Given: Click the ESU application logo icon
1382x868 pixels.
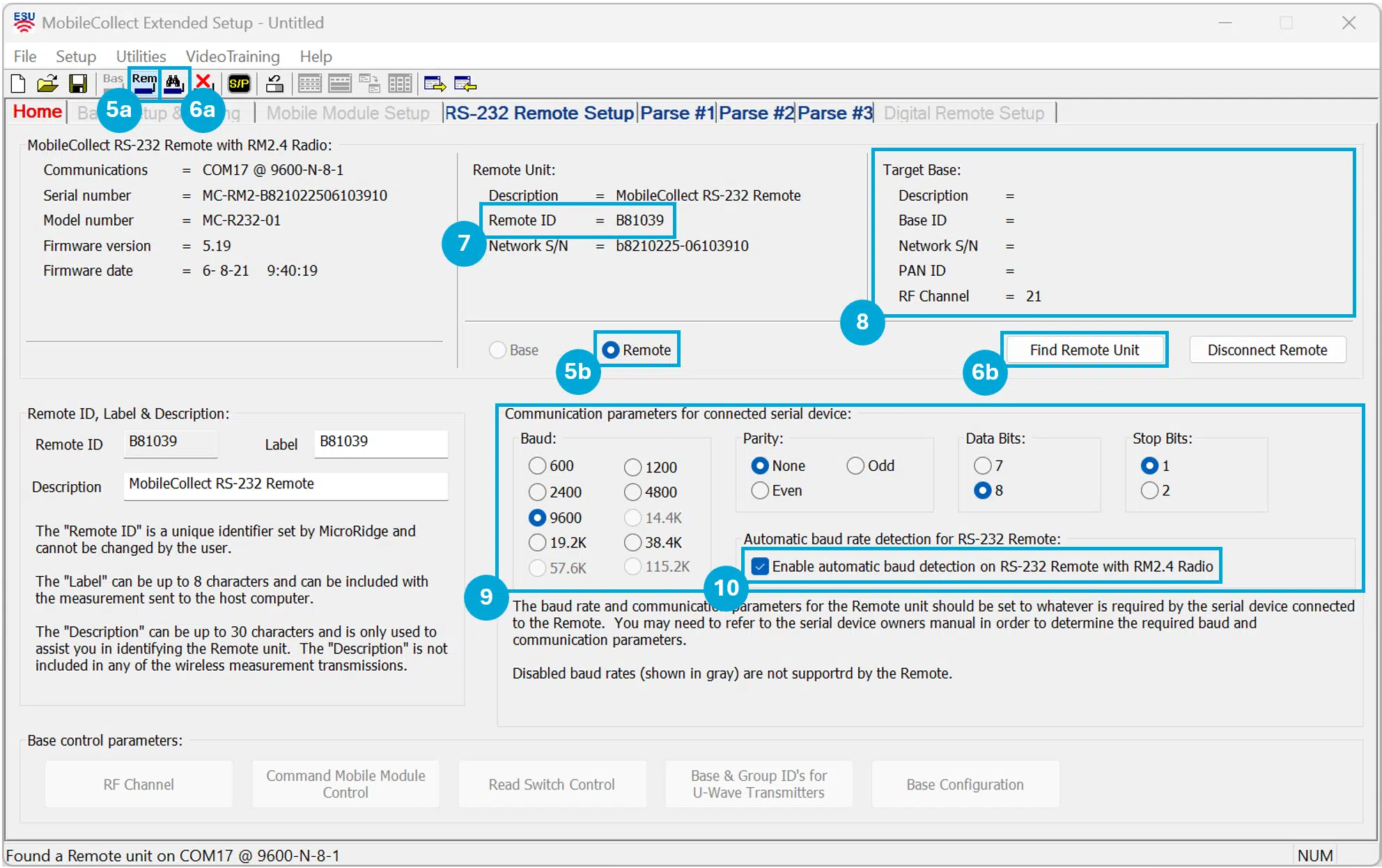Looking at the screenshot, I should [24, 22].
